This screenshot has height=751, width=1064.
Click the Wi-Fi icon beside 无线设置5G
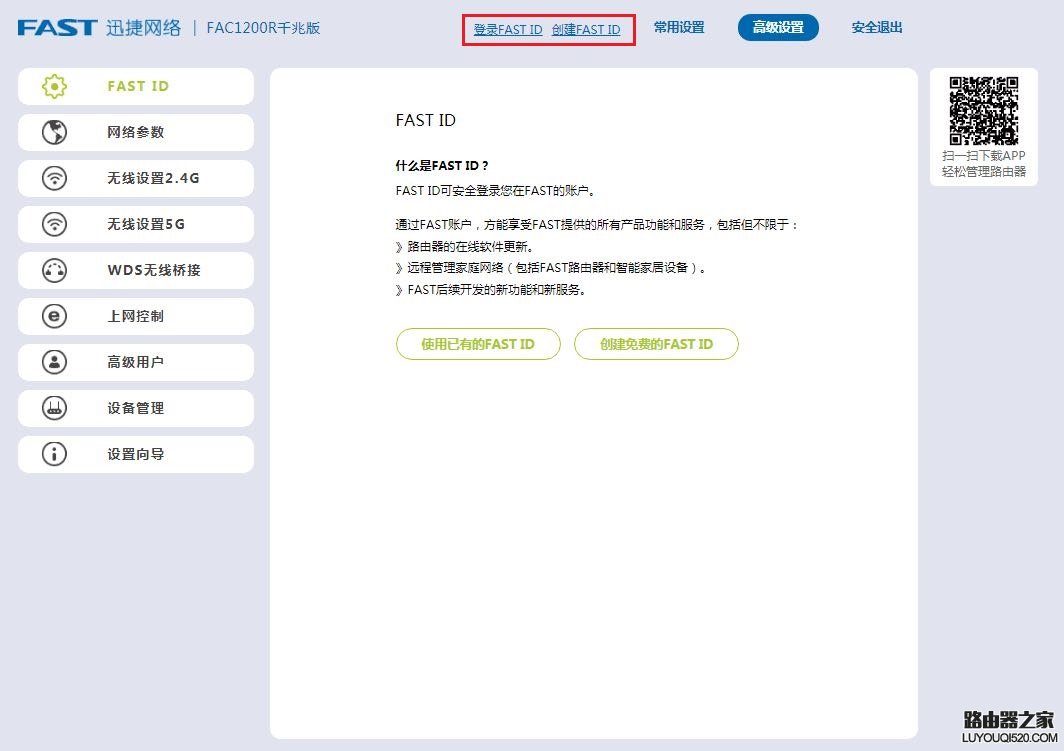54,224
